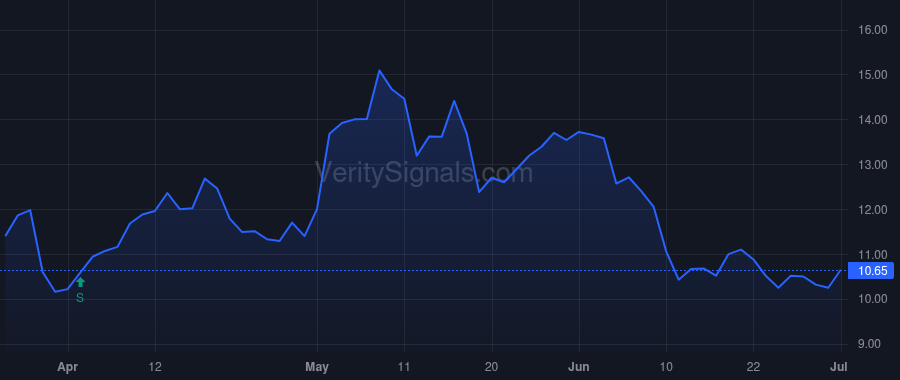Click the 12.00 price axis label
The width and height of the screenshot is (900, 380).
[871, 210]
